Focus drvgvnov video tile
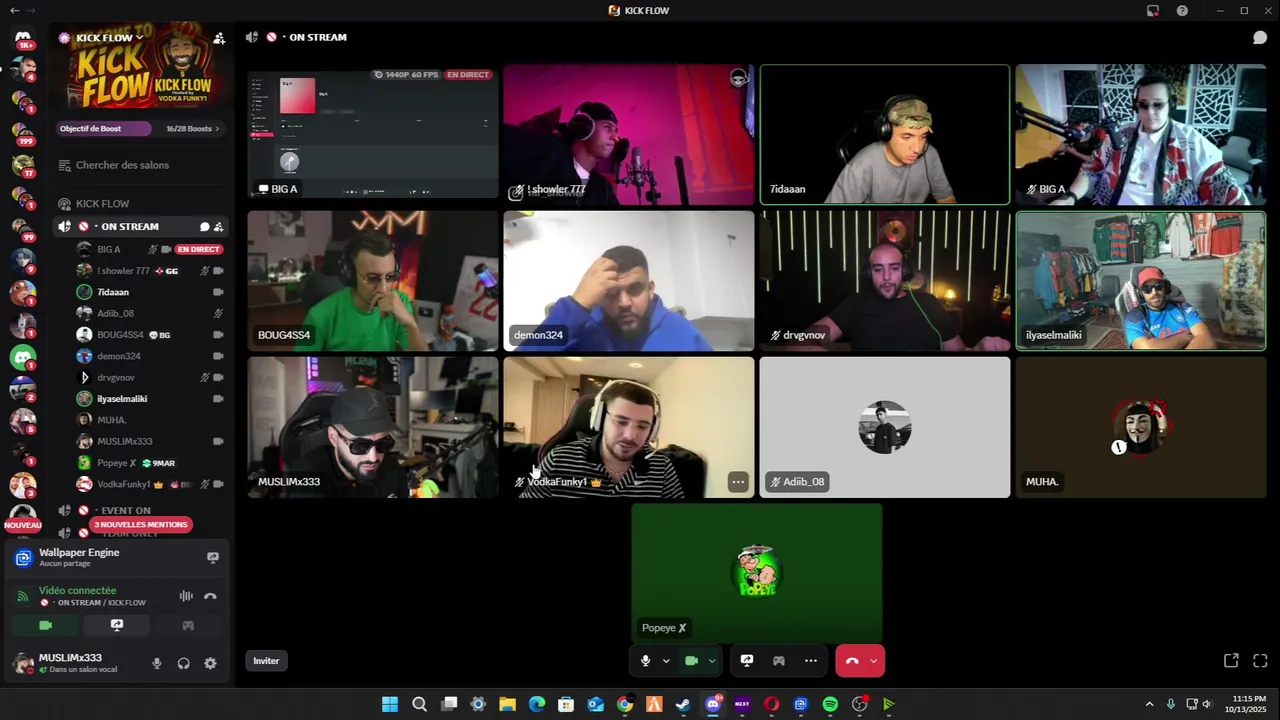 coord(885,281)
